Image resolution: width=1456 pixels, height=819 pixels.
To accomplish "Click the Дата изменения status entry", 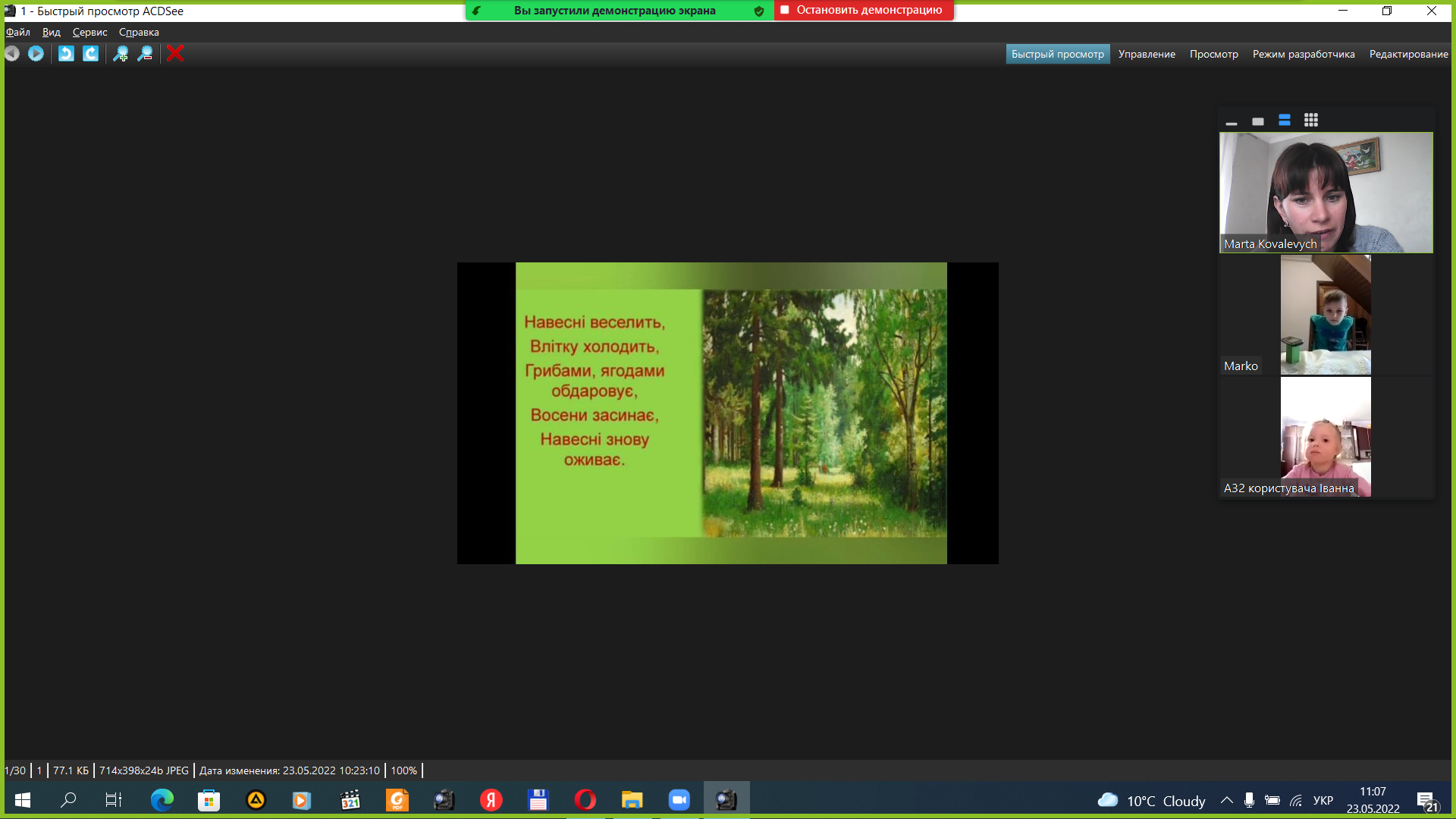I will (x=290, y=770).
